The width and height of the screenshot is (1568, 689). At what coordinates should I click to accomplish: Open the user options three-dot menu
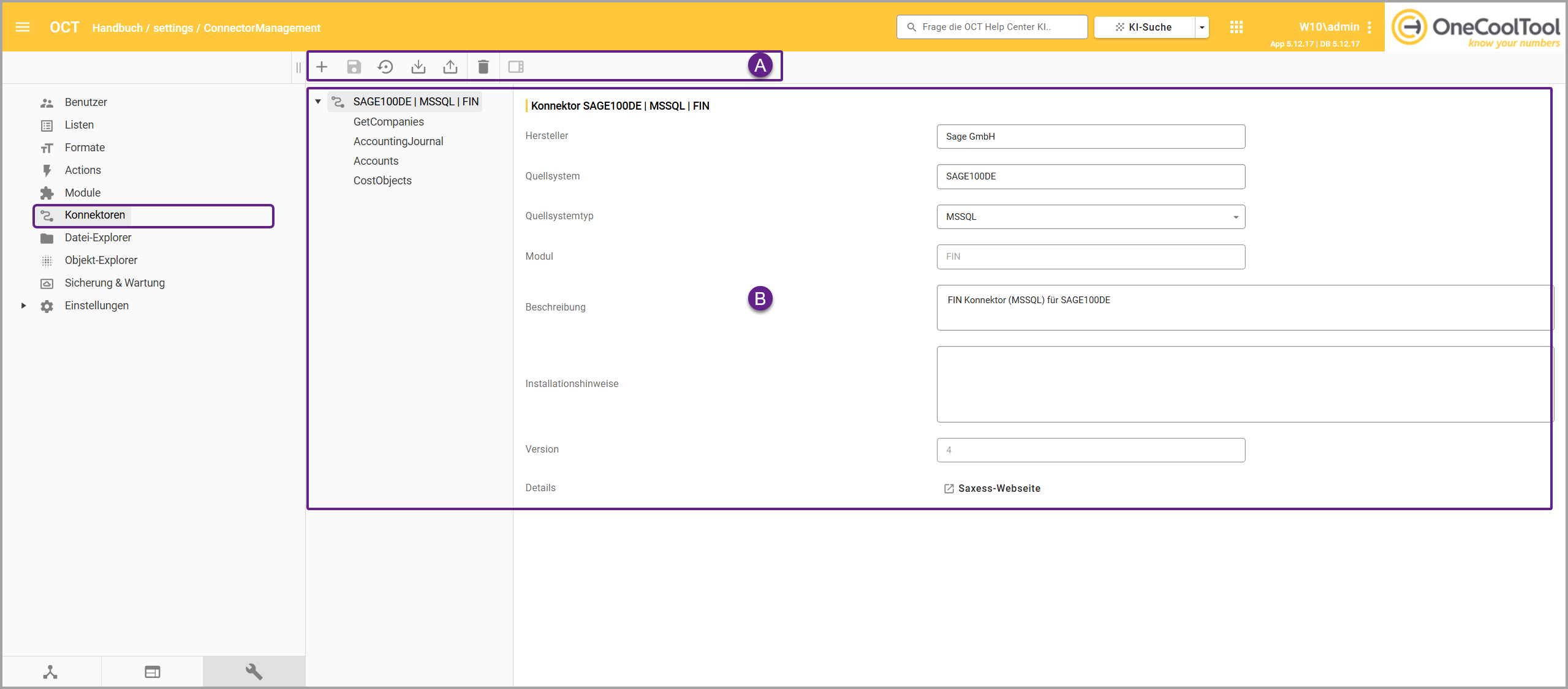coord(1369,28)
